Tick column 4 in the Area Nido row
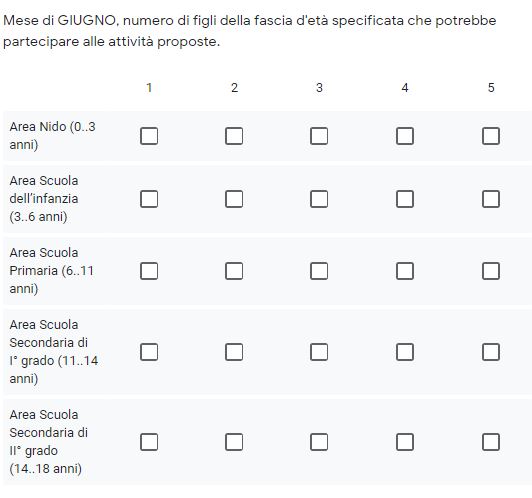The image size is (532, 498). coord(405,136)
